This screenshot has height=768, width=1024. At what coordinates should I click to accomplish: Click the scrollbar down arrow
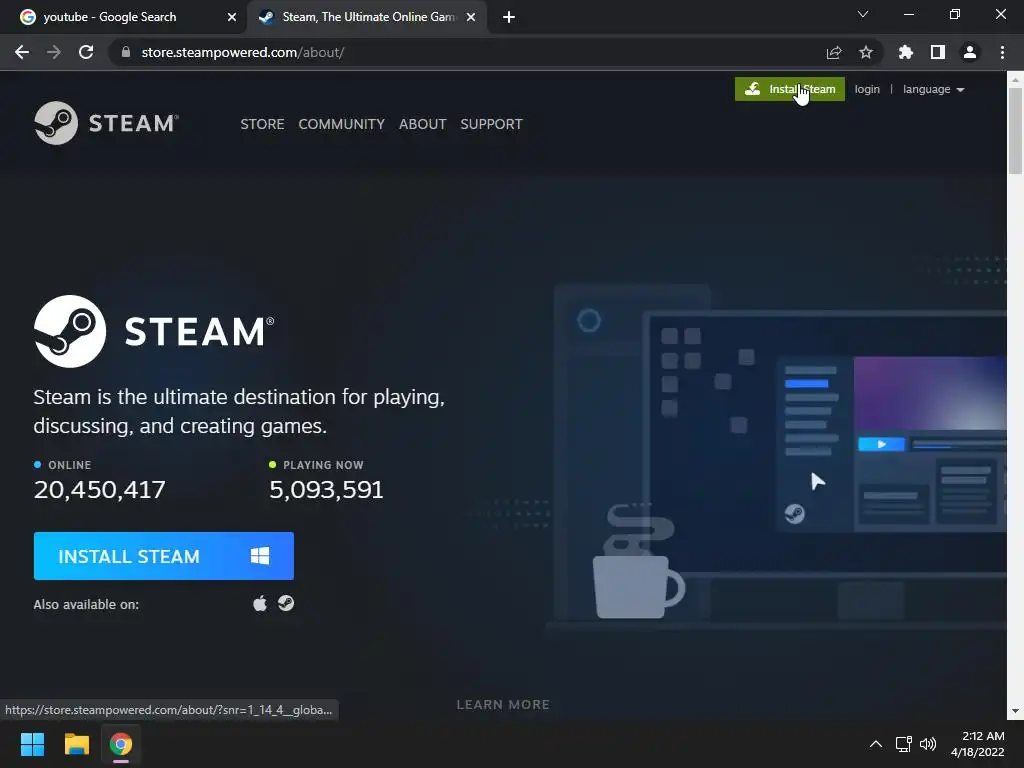click(1015, 711)
